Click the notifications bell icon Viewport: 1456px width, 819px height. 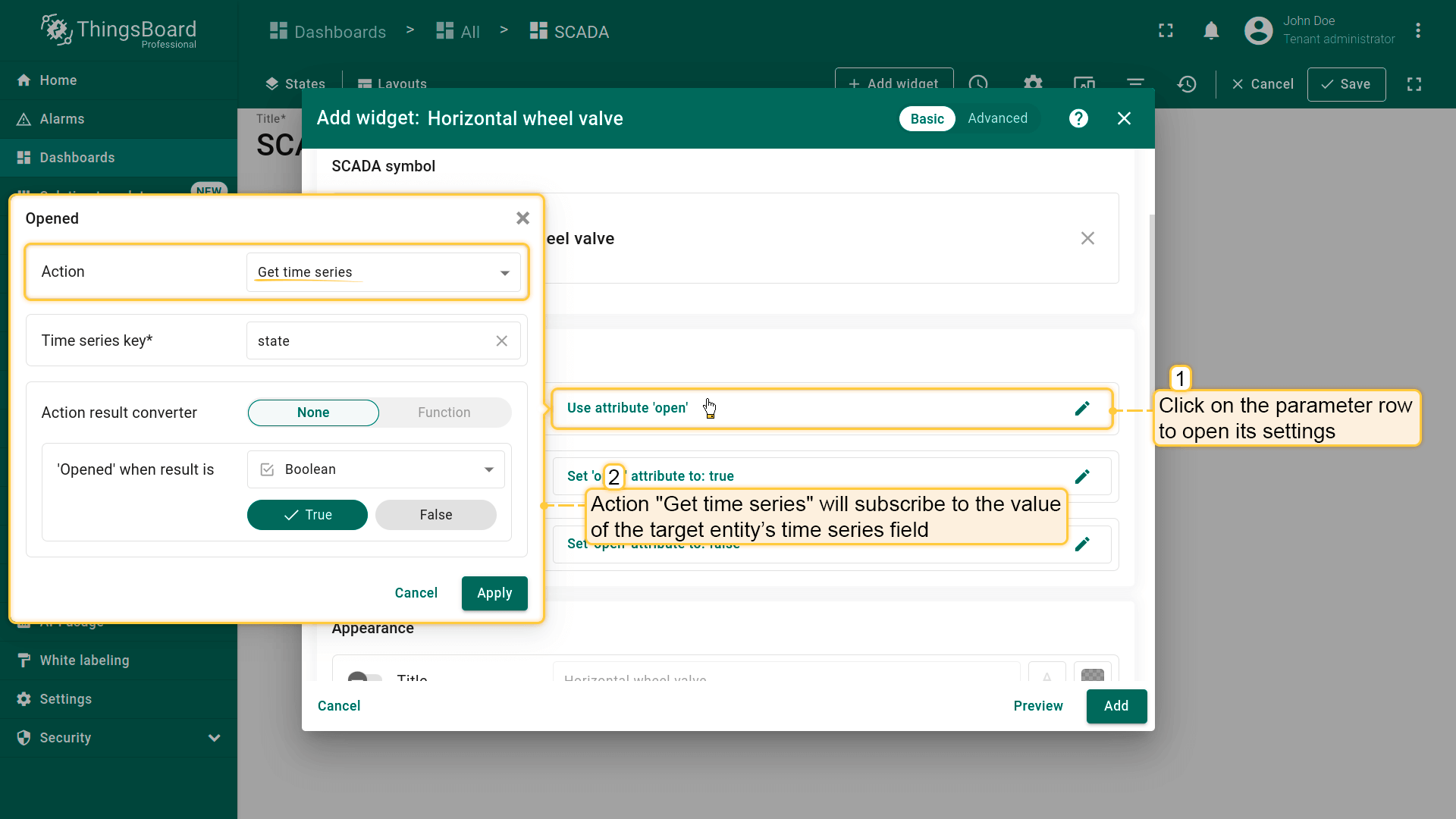coord(1211,31)
